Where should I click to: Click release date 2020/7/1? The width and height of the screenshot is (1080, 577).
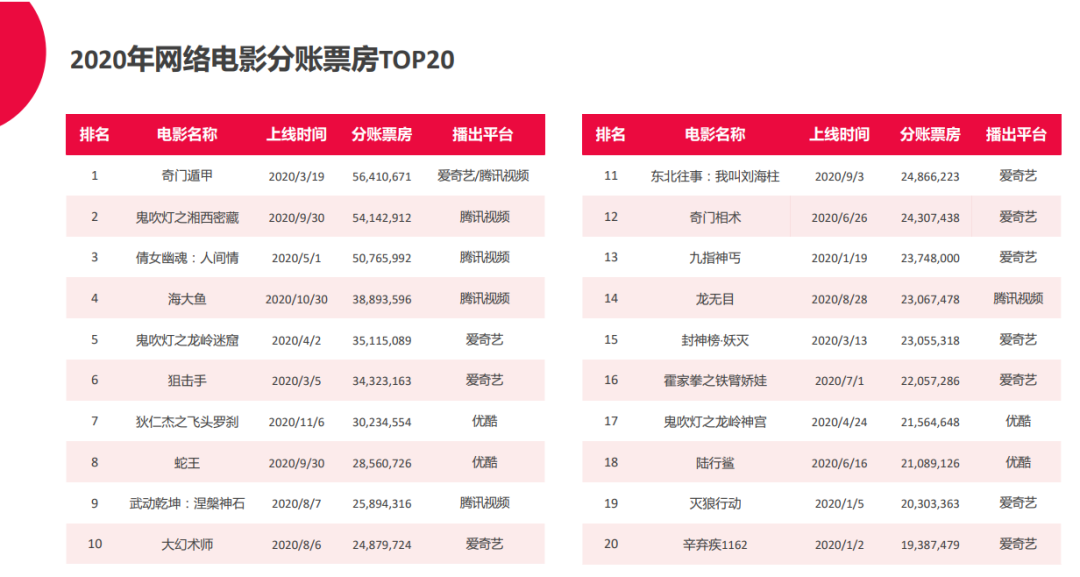[x=839, y=381]
